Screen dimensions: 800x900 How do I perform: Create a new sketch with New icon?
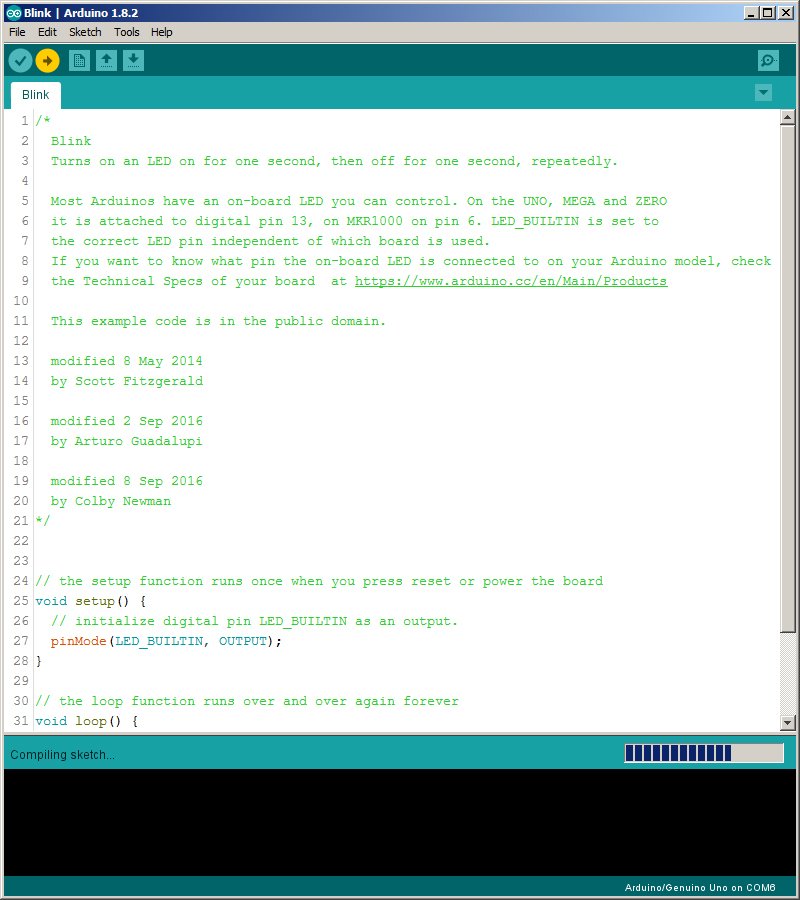click(x=79, y=61)
